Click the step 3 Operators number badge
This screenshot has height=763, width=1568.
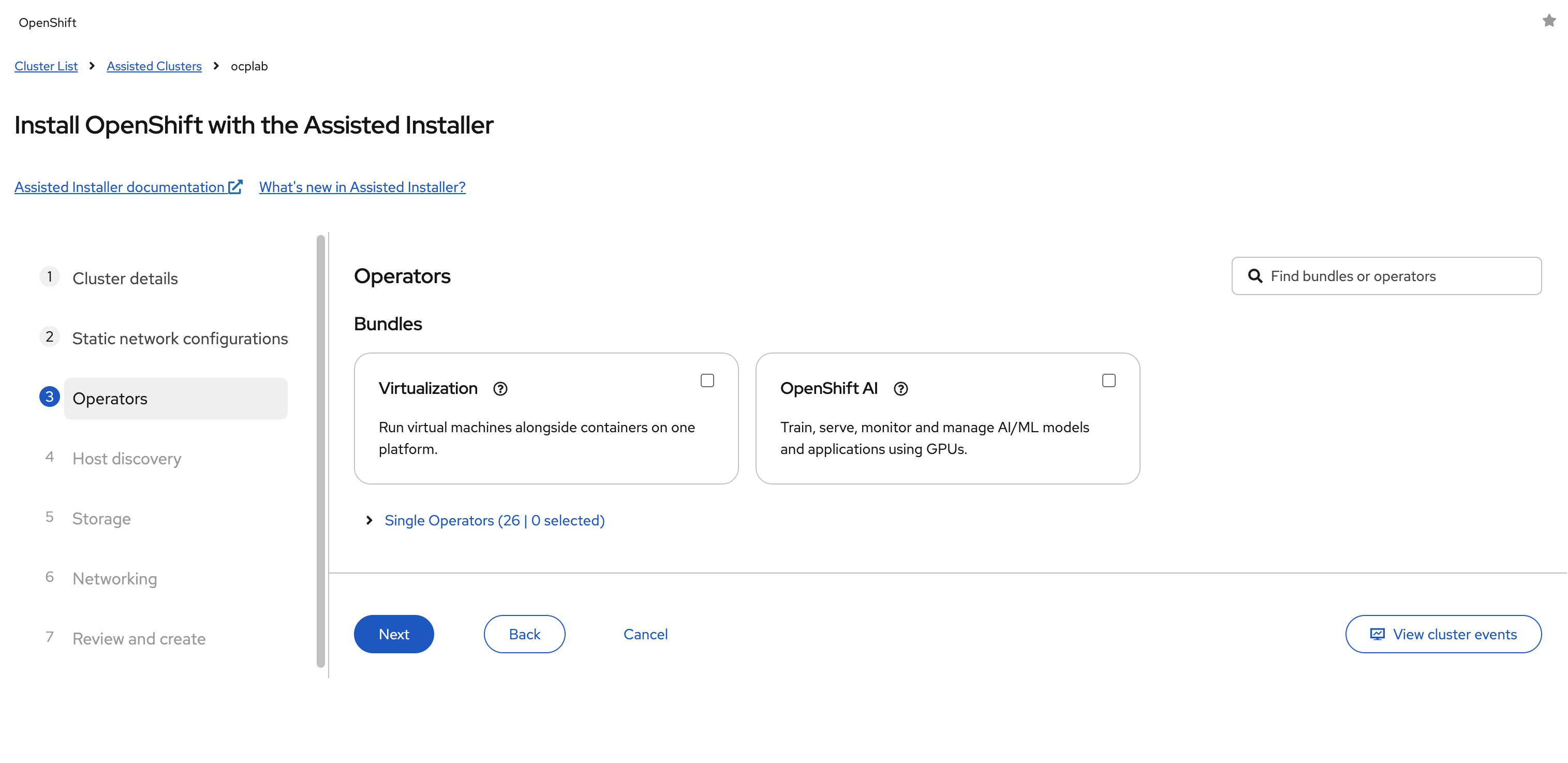(49, 397)
